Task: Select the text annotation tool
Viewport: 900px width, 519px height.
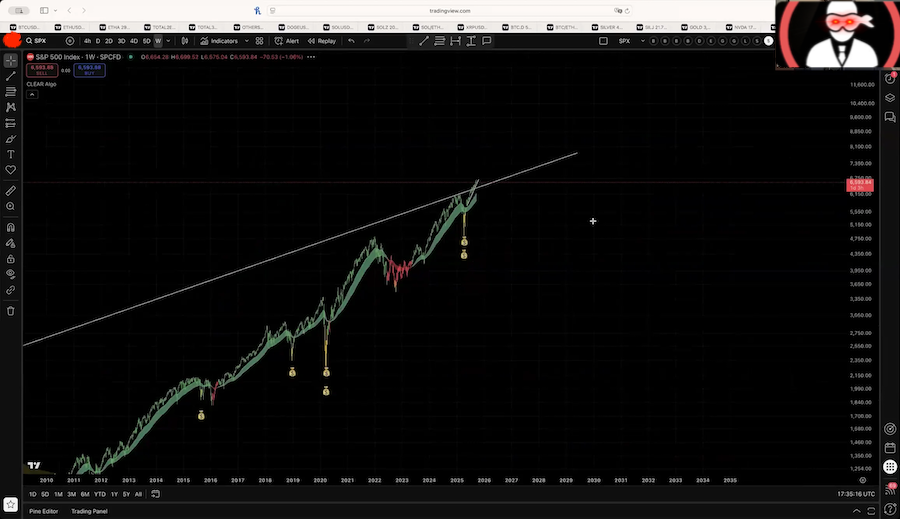Action: coord(11,154)
